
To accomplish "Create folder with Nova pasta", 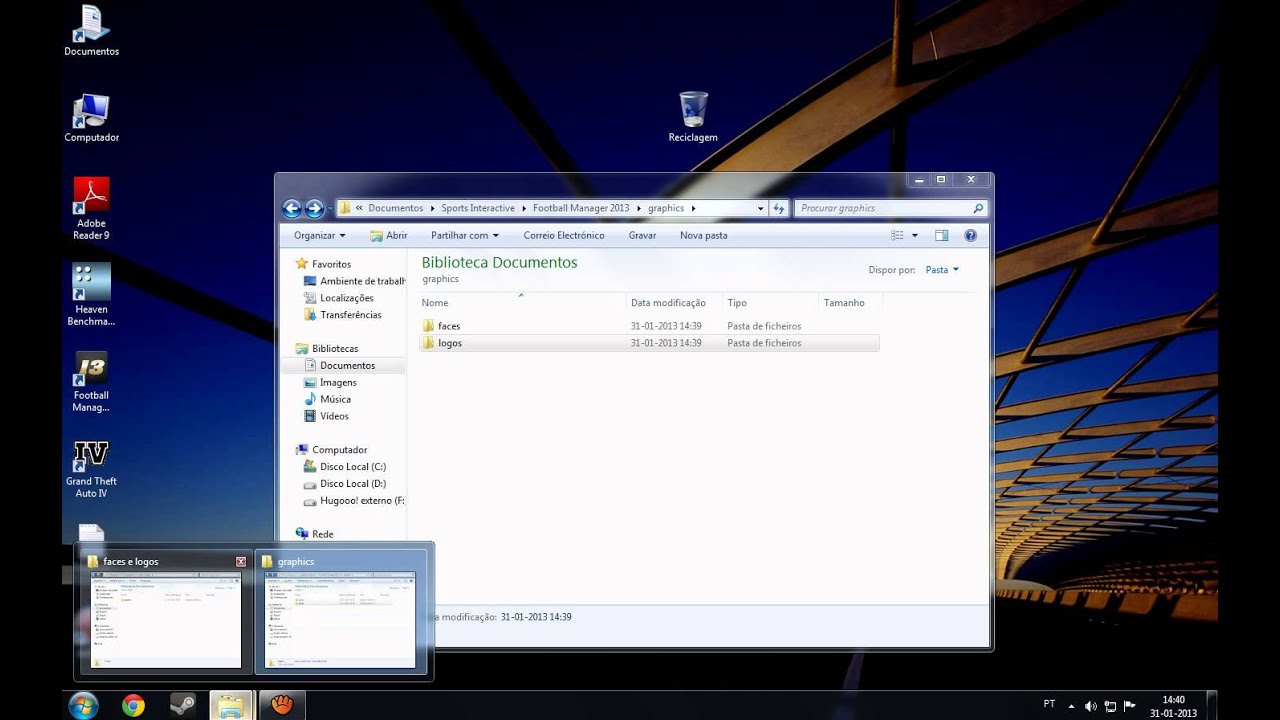I will click(x=704, y=236).
